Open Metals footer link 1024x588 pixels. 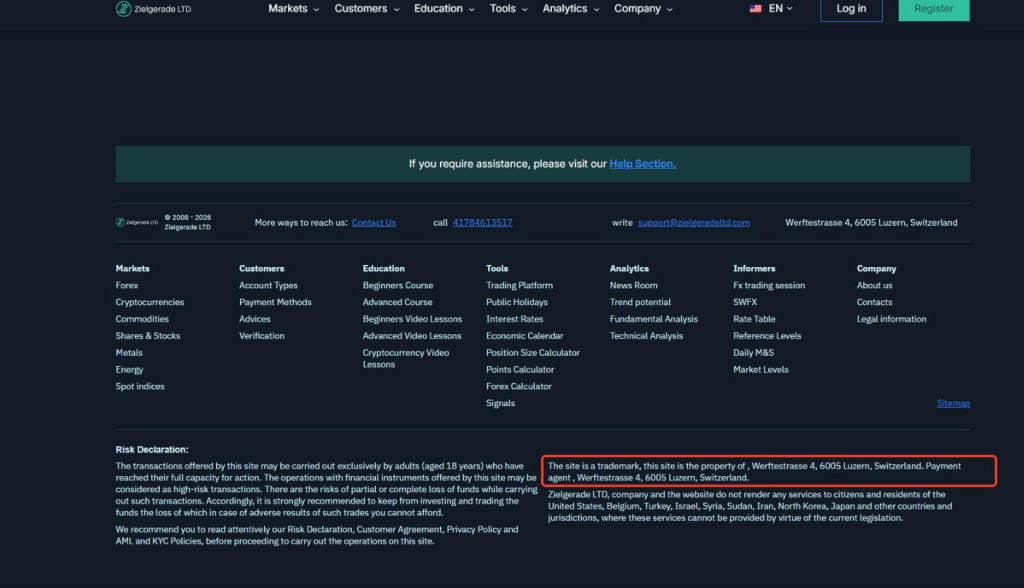tap(129, 353)
